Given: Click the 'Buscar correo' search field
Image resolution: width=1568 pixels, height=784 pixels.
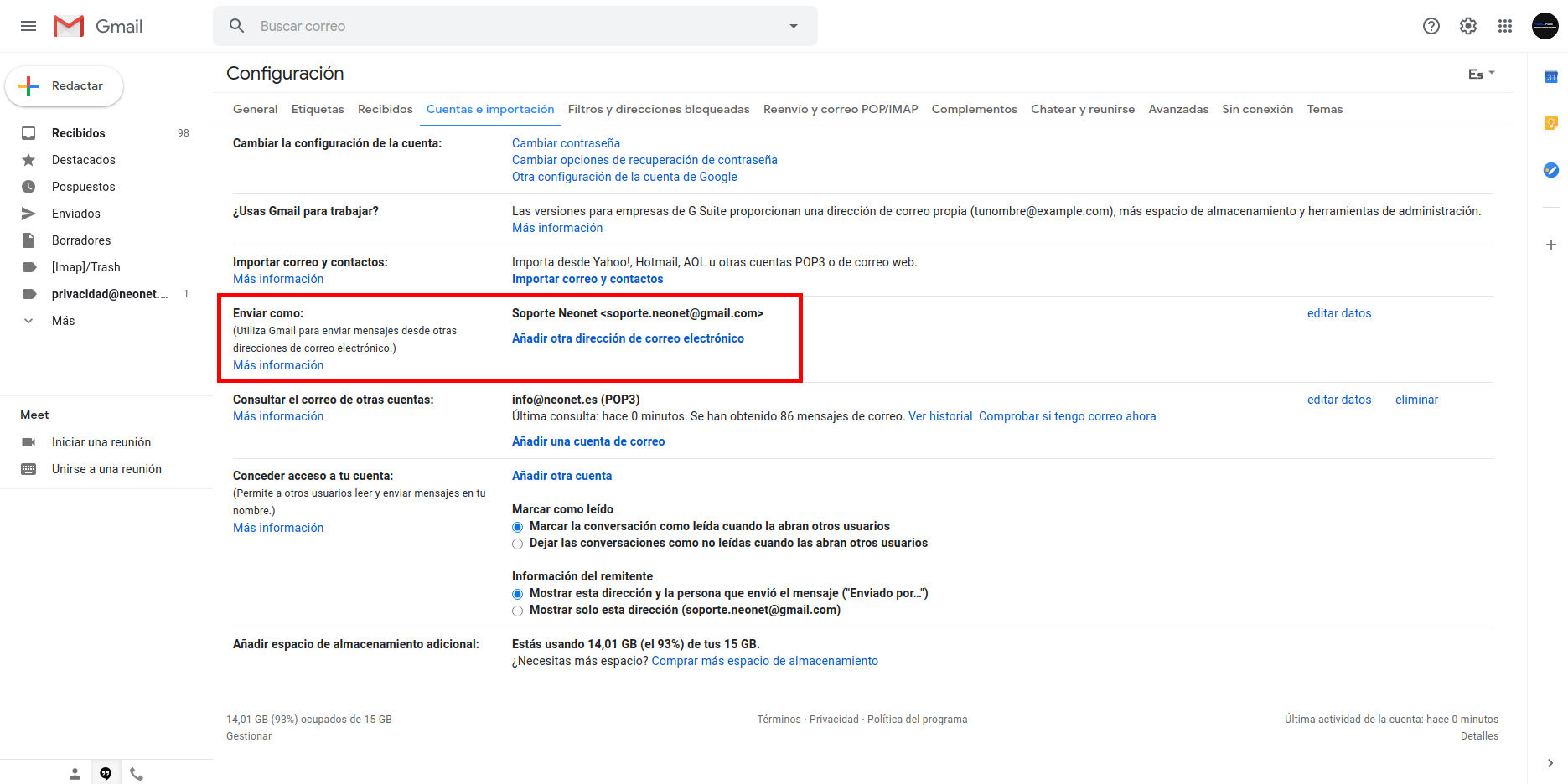Looking at the screenshot, I should (503, 26).
